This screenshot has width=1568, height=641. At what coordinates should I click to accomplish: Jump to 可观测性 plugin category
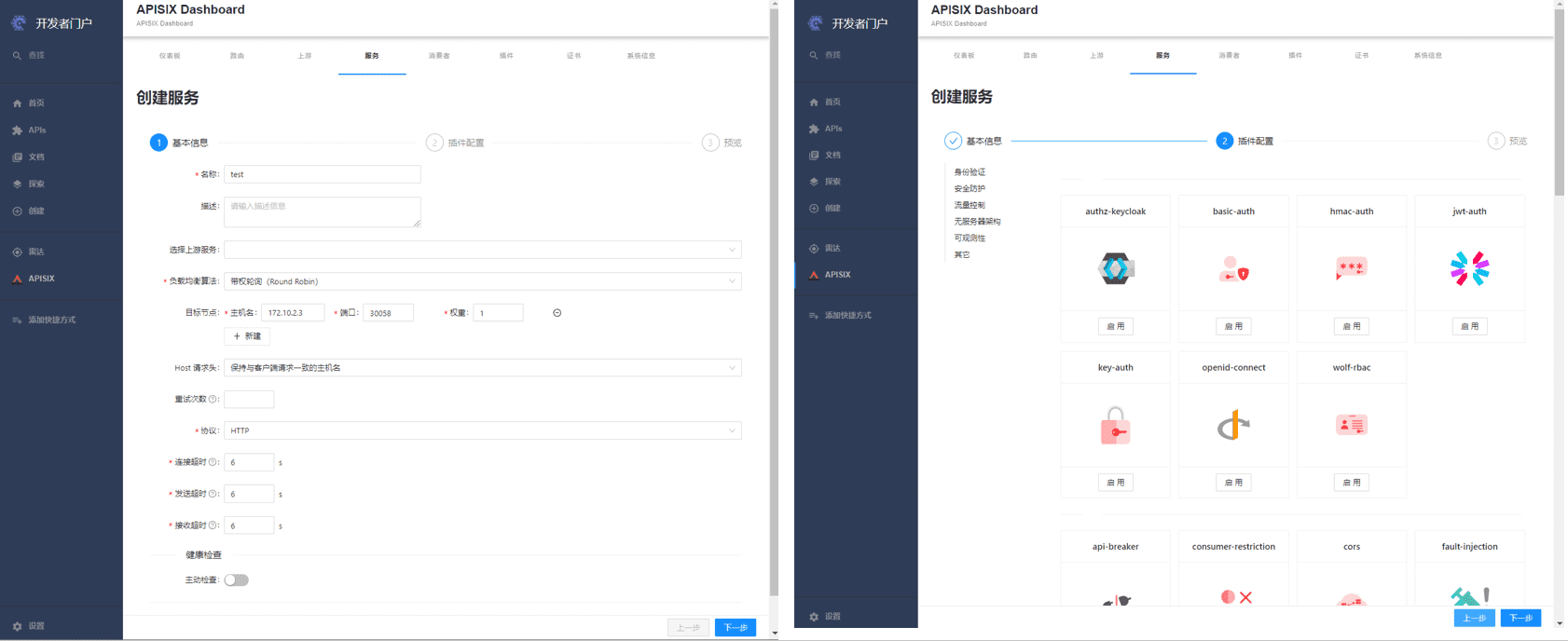970,239
